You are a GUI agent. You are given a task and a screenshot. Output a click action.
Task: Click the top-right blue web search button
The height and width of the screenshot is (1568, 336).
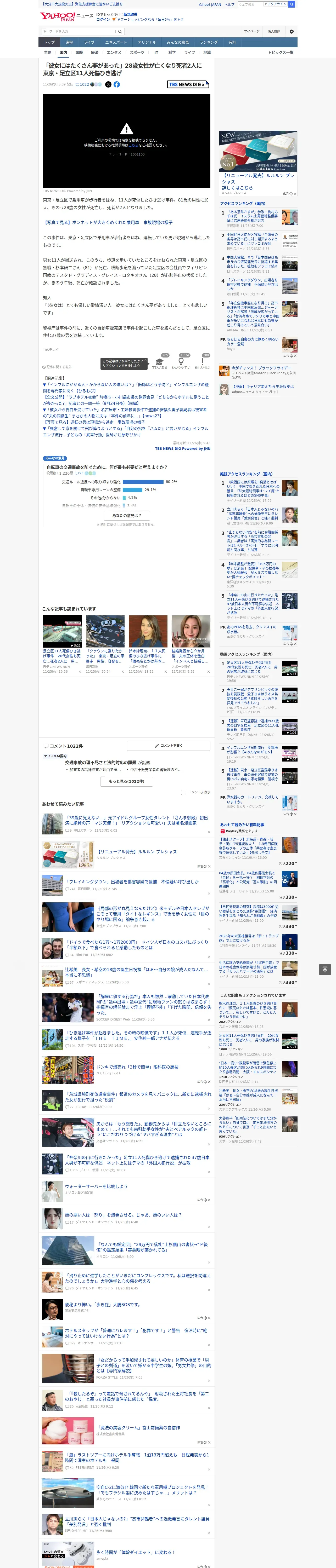292,4
